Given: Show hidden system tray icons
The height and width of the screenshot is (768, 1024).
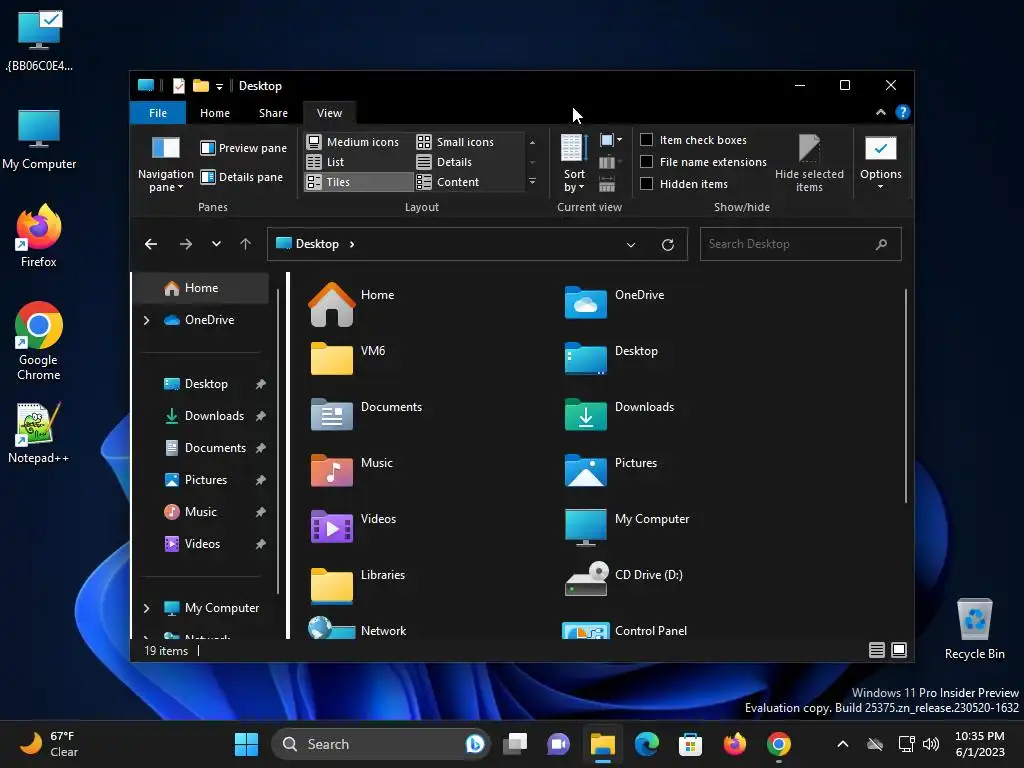Looking at the screenshot, I should 842,744.
